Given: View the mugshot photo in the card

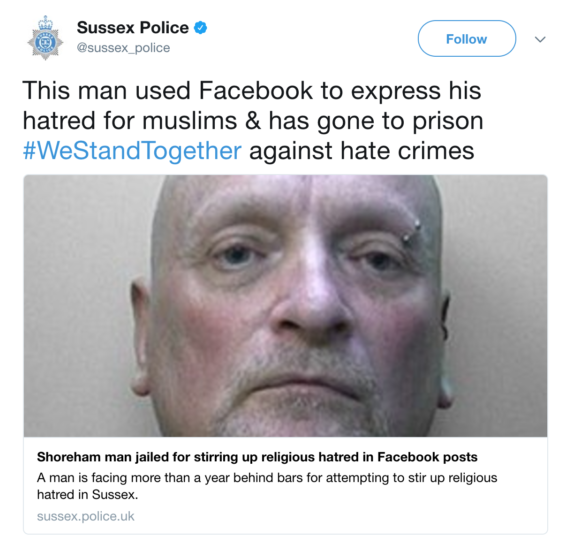Looking at the screenshot, I should pyautogui.click(x=285, y=306).
